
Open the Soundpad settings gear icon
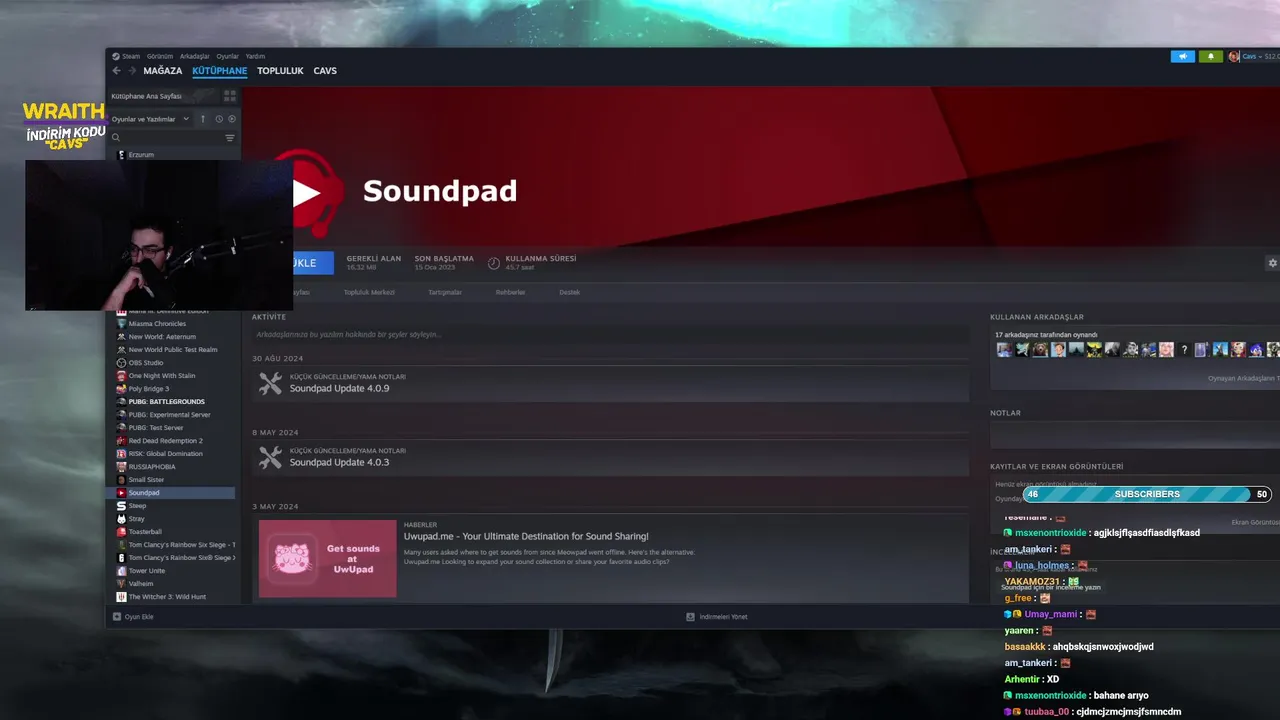tap(1272, 263)
